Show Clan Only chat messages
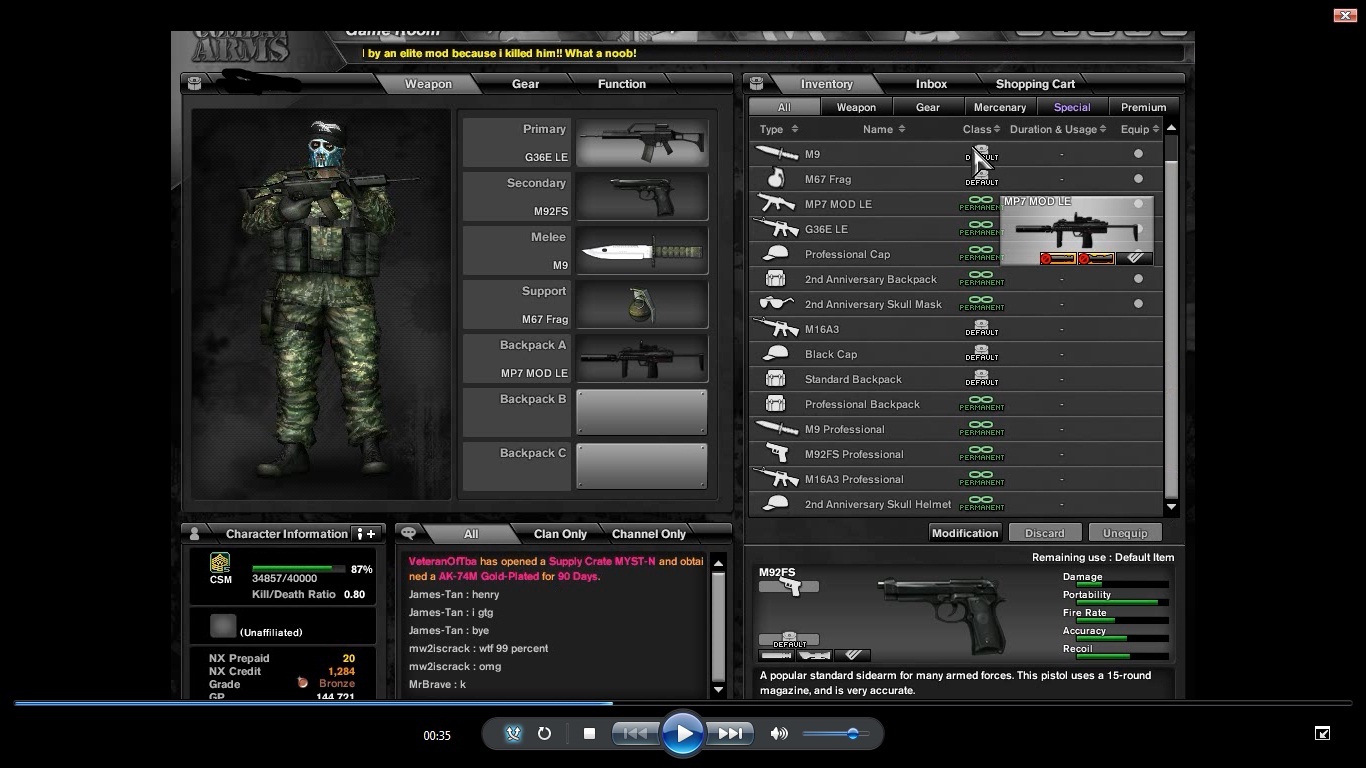 tap(560, 534)
